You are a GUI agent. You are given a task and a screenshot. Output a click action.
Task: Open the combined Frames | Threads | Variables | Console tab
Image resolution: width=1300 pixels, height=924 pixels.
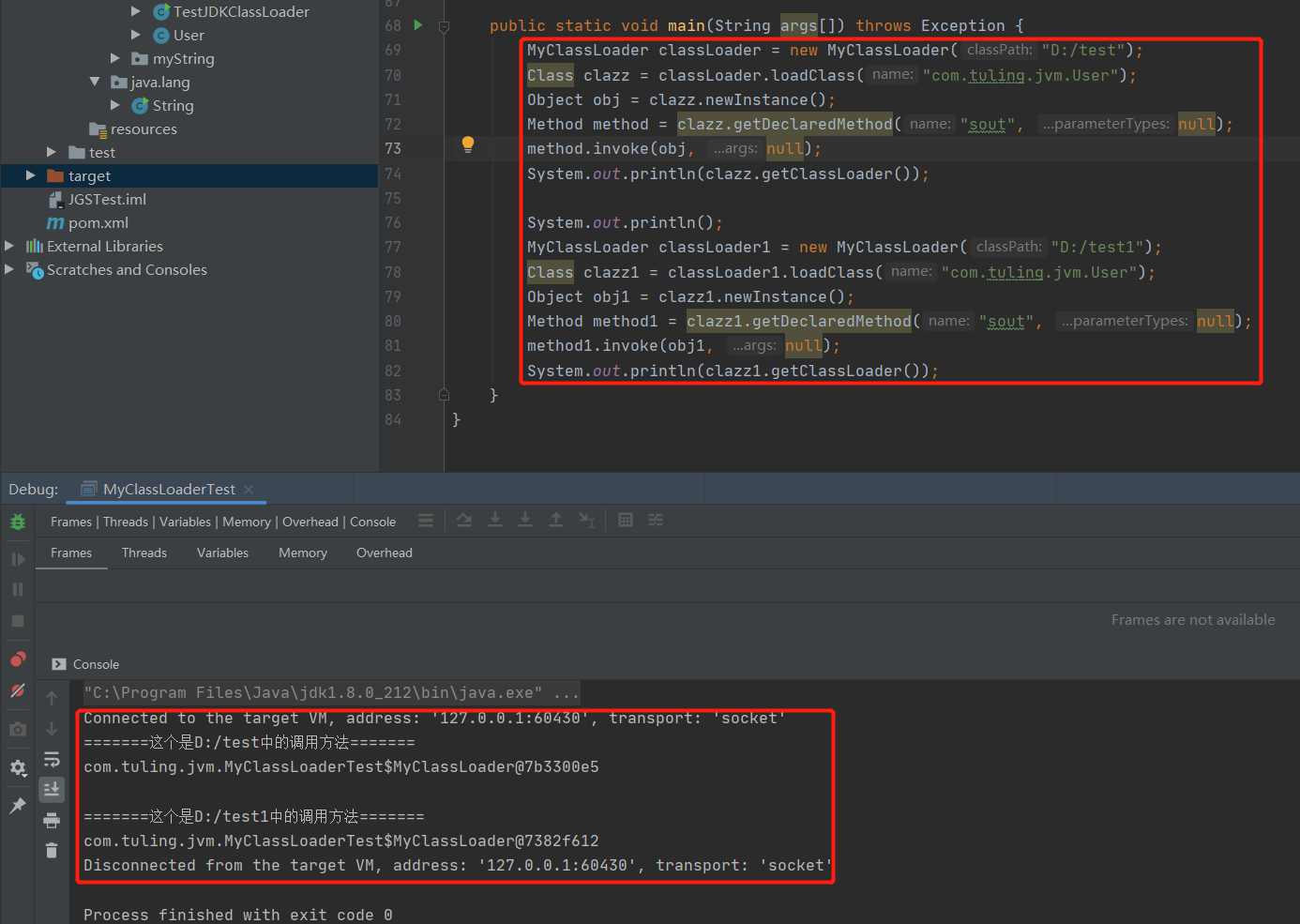point(223,522)
